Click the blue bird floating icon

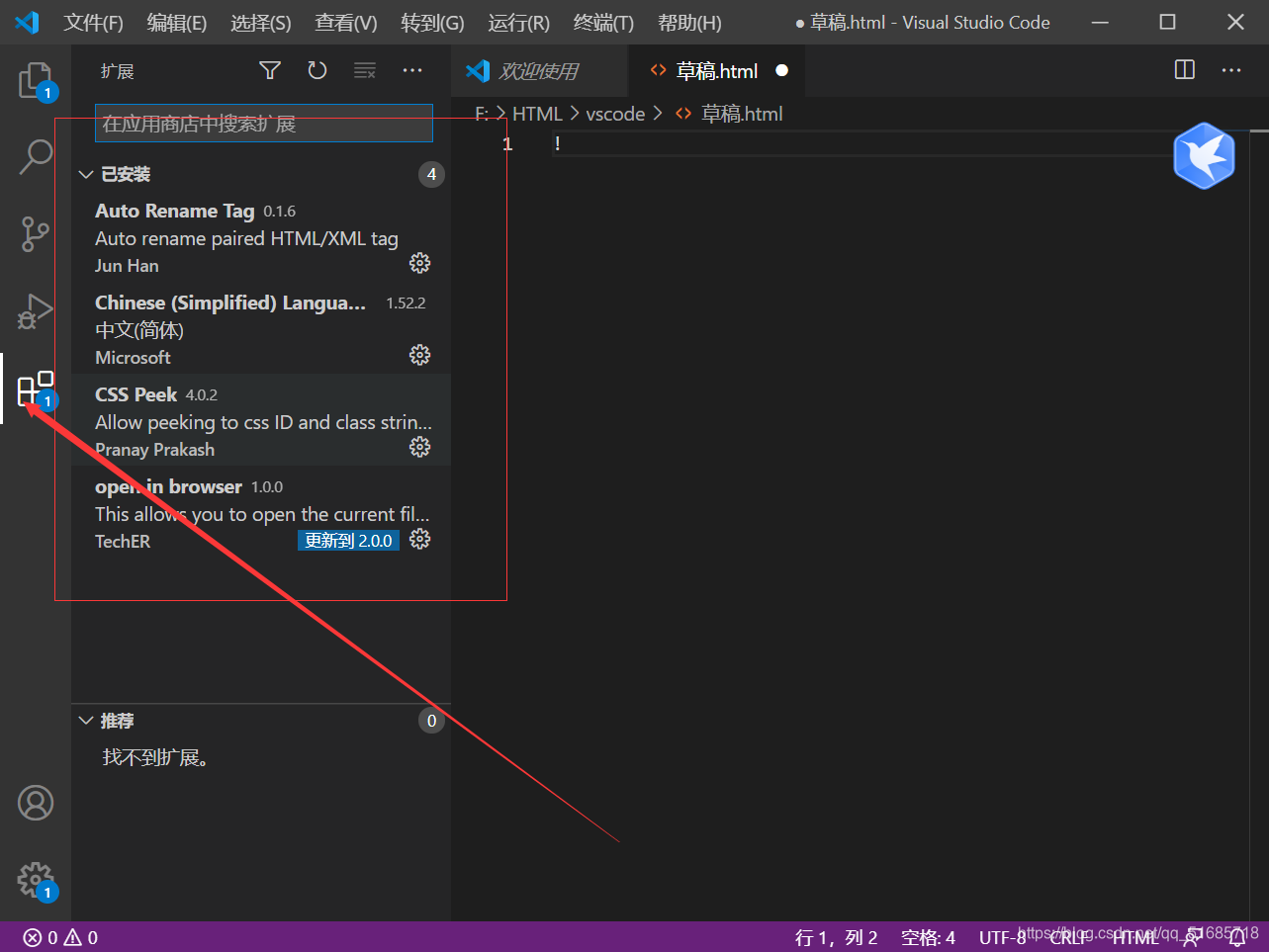1204,156
